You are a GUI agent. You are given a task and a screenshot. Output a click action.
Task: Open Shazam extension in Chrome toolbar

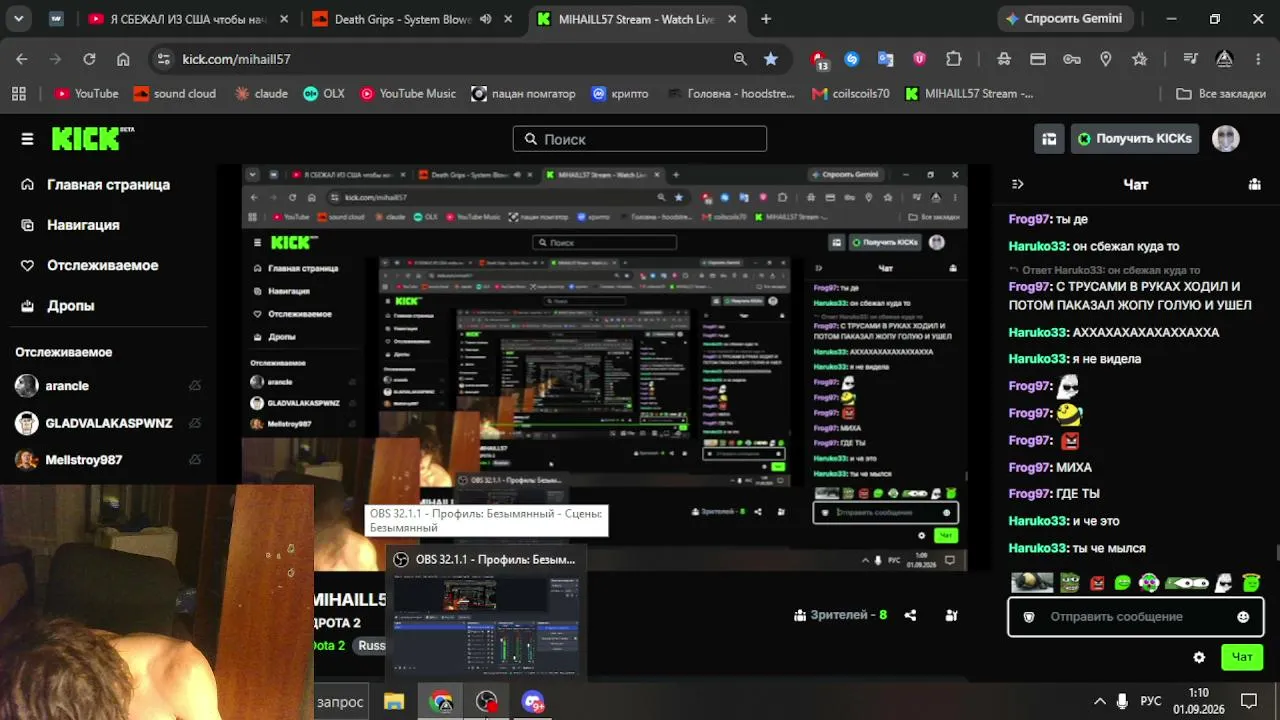click(x=852, y=59)
